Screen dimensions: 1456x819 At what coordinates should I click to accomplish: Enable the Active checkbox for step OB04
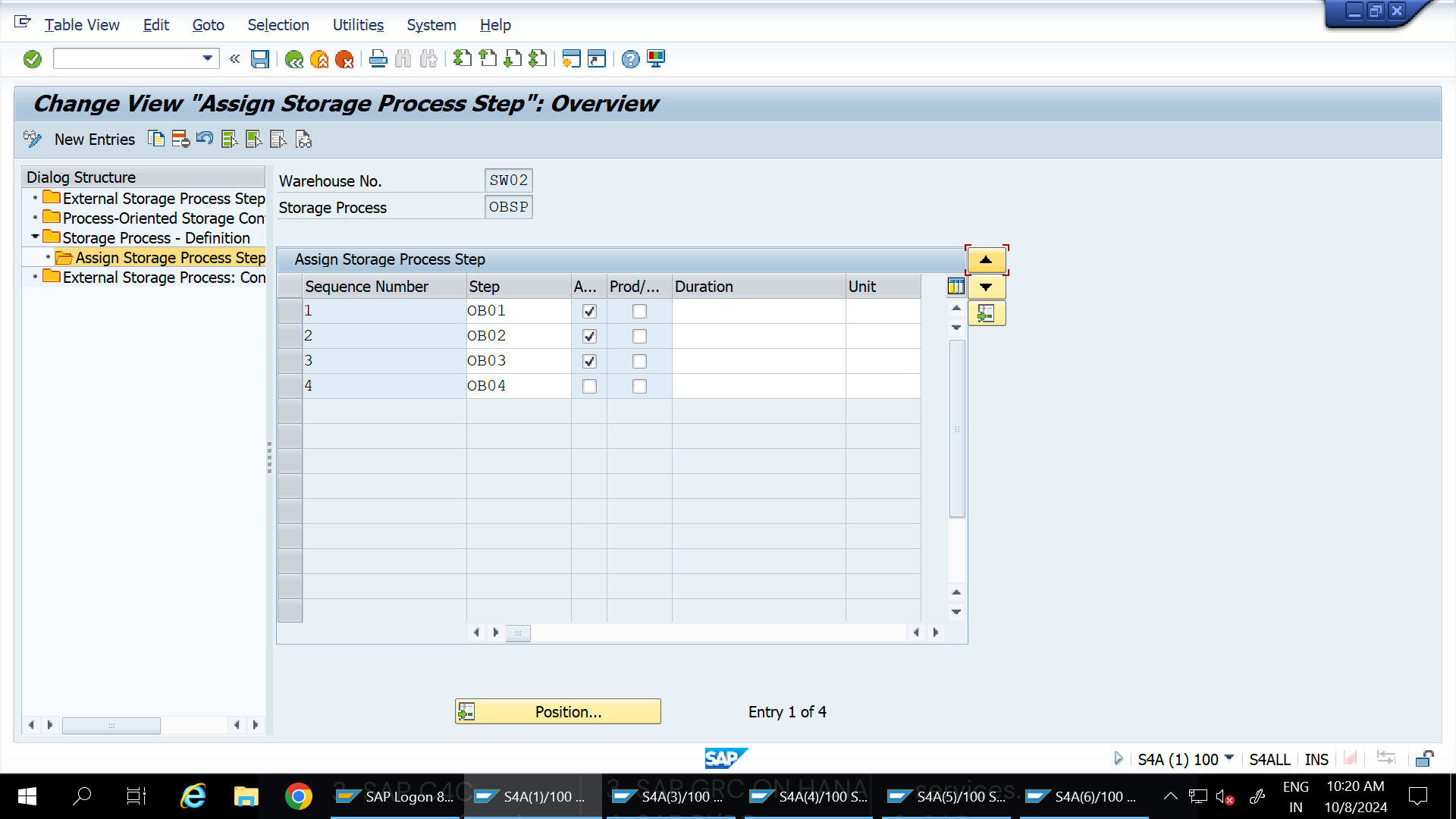(590, 386)
